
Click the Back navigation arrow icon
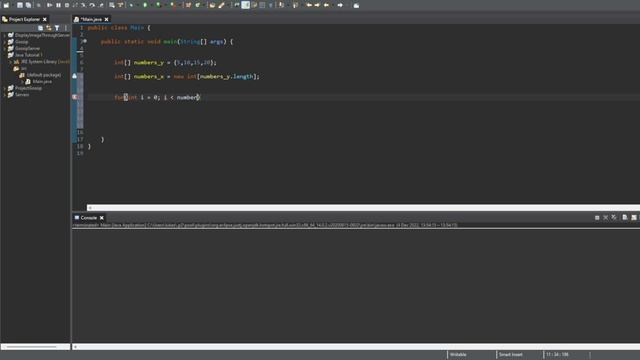point(326,5)
